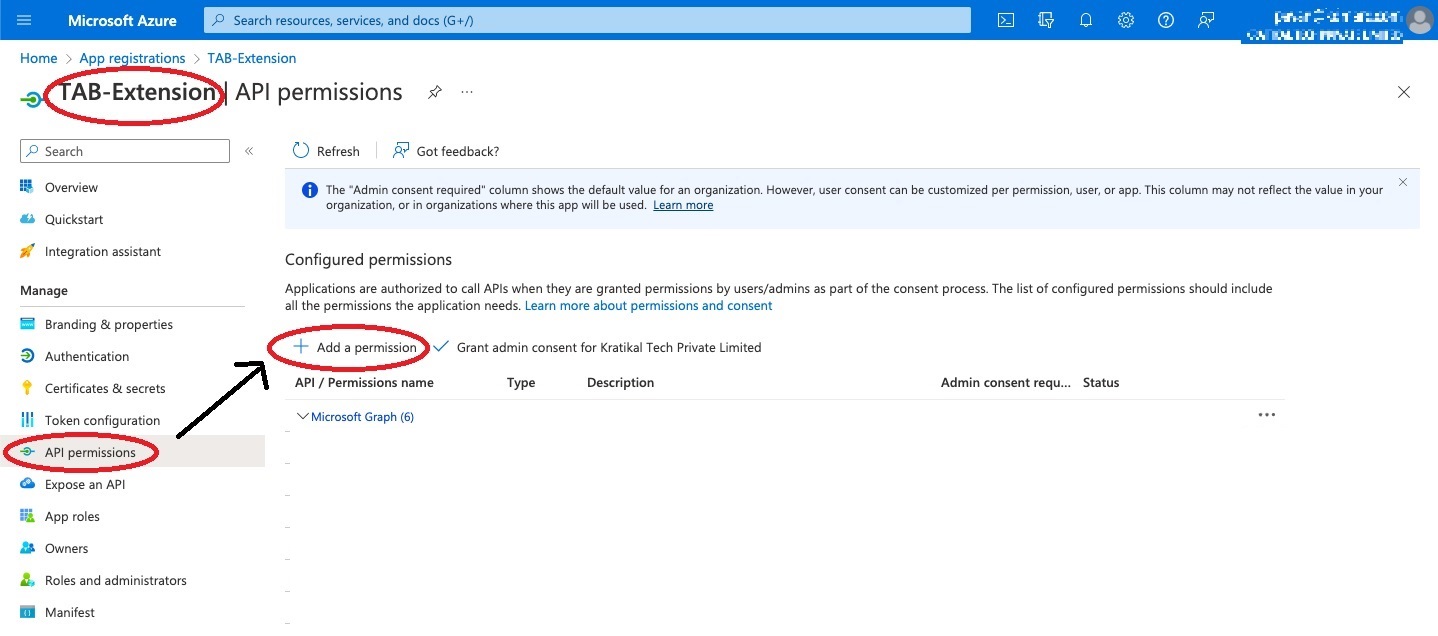1438x636 pixels.
Task: Open Learn more about permissions and consent
Action: coord(649,305)
